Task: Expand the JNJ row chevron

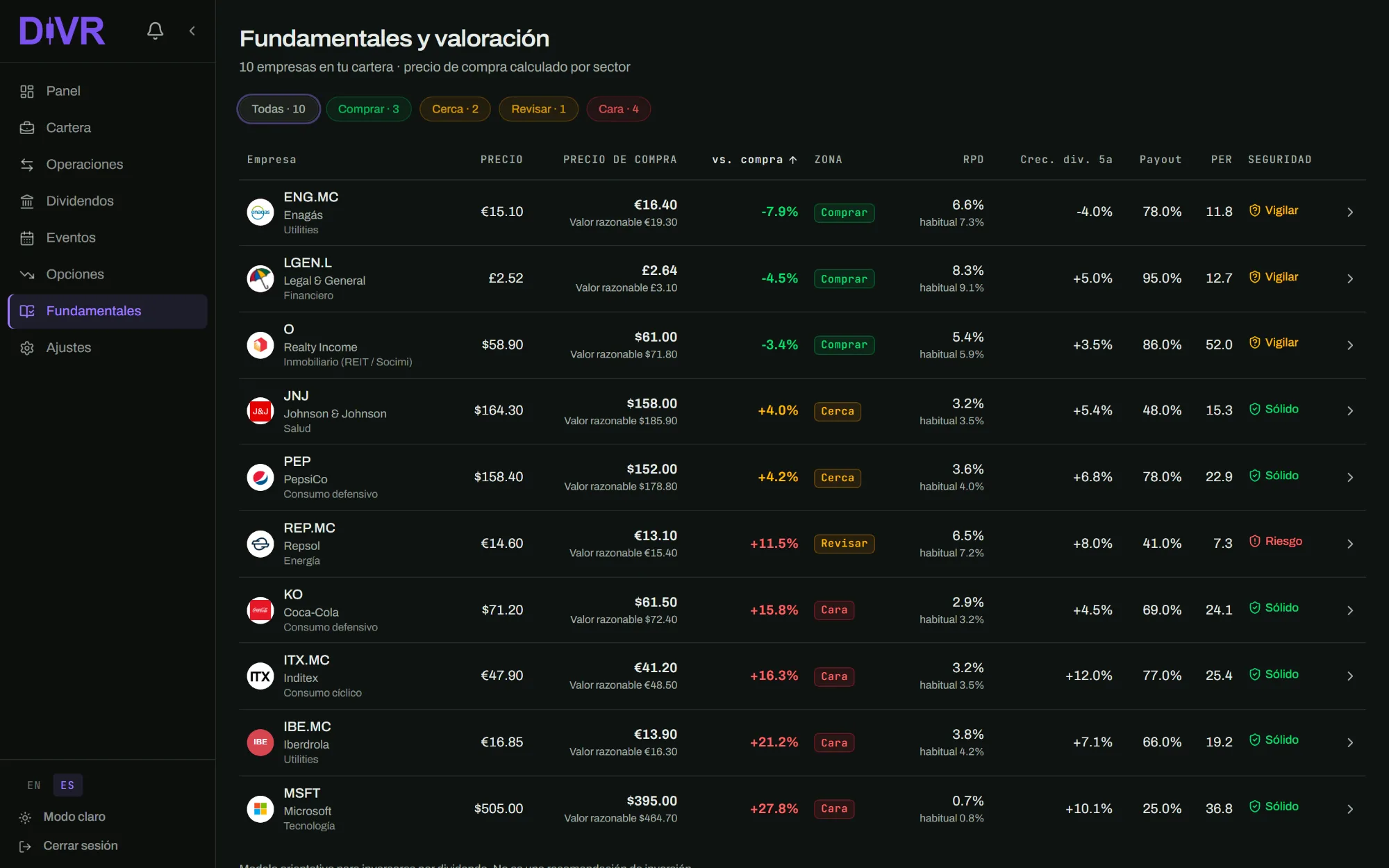Action: tap(1350, 411)
